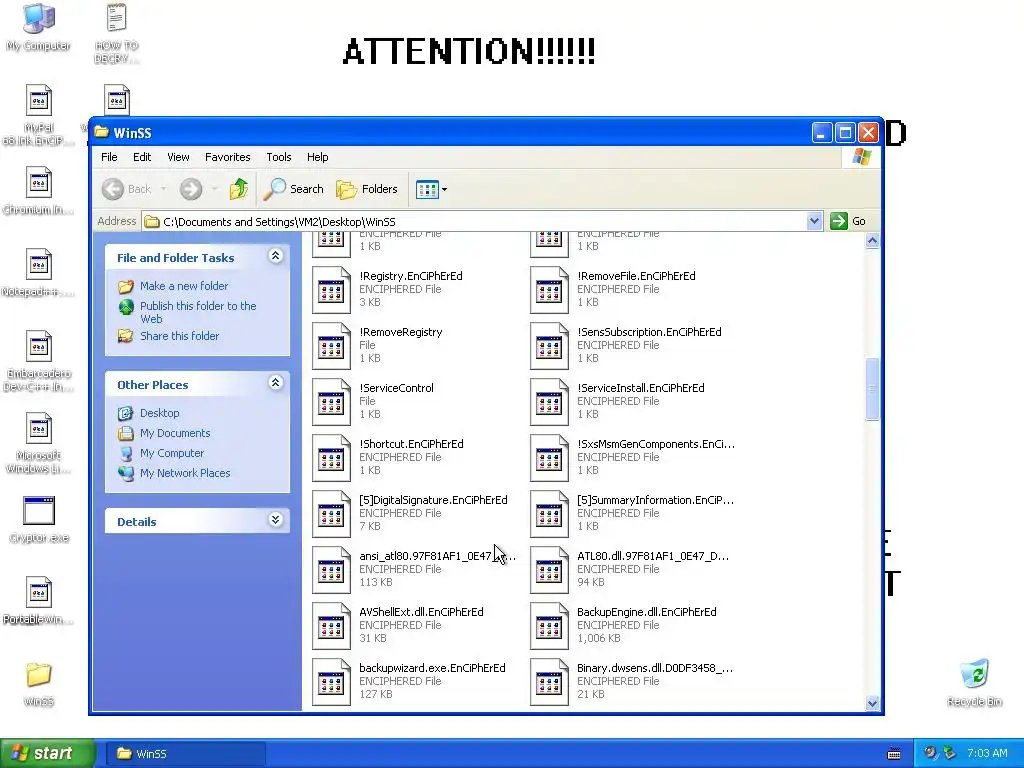The image size is (1024, 768).
Task: Click Share this folder link
Action: 179,336
